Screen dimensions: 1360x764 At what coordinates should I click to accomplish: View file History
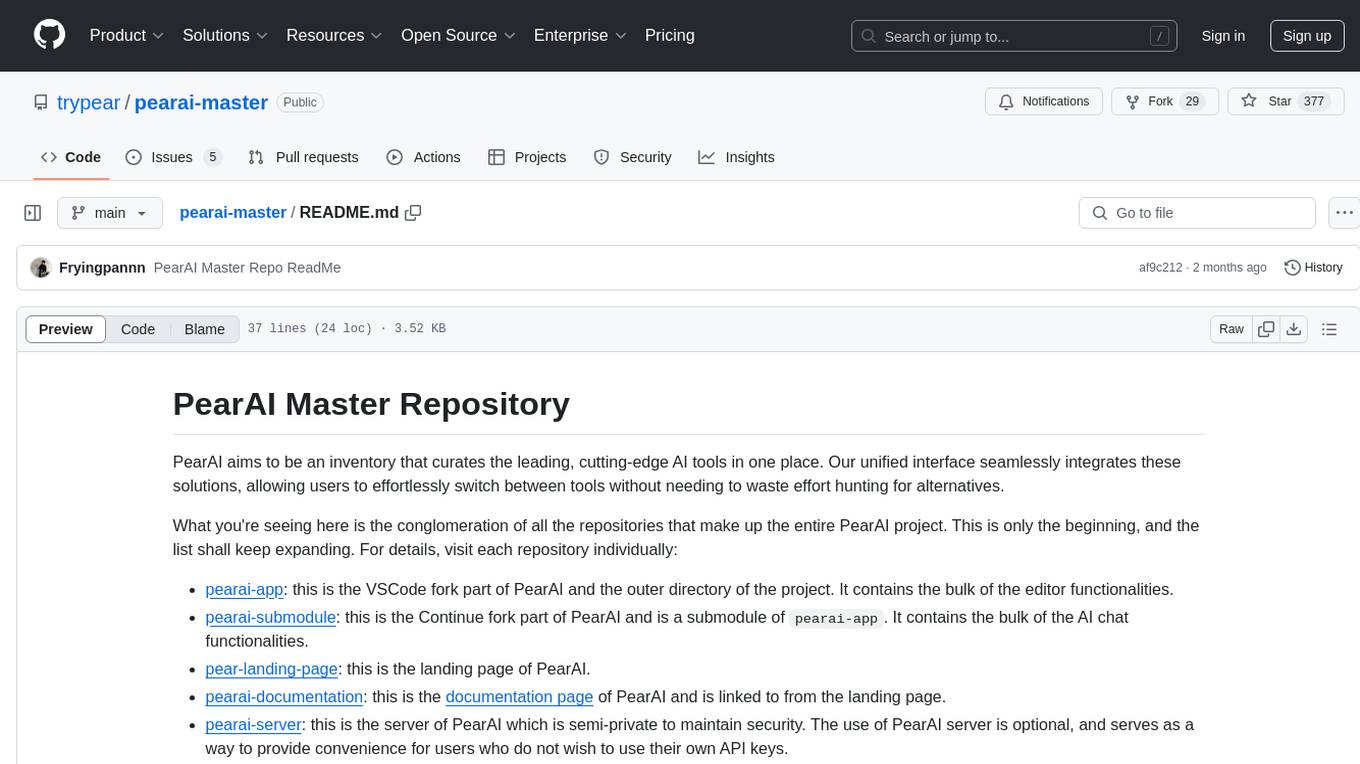click(1313, 268)
